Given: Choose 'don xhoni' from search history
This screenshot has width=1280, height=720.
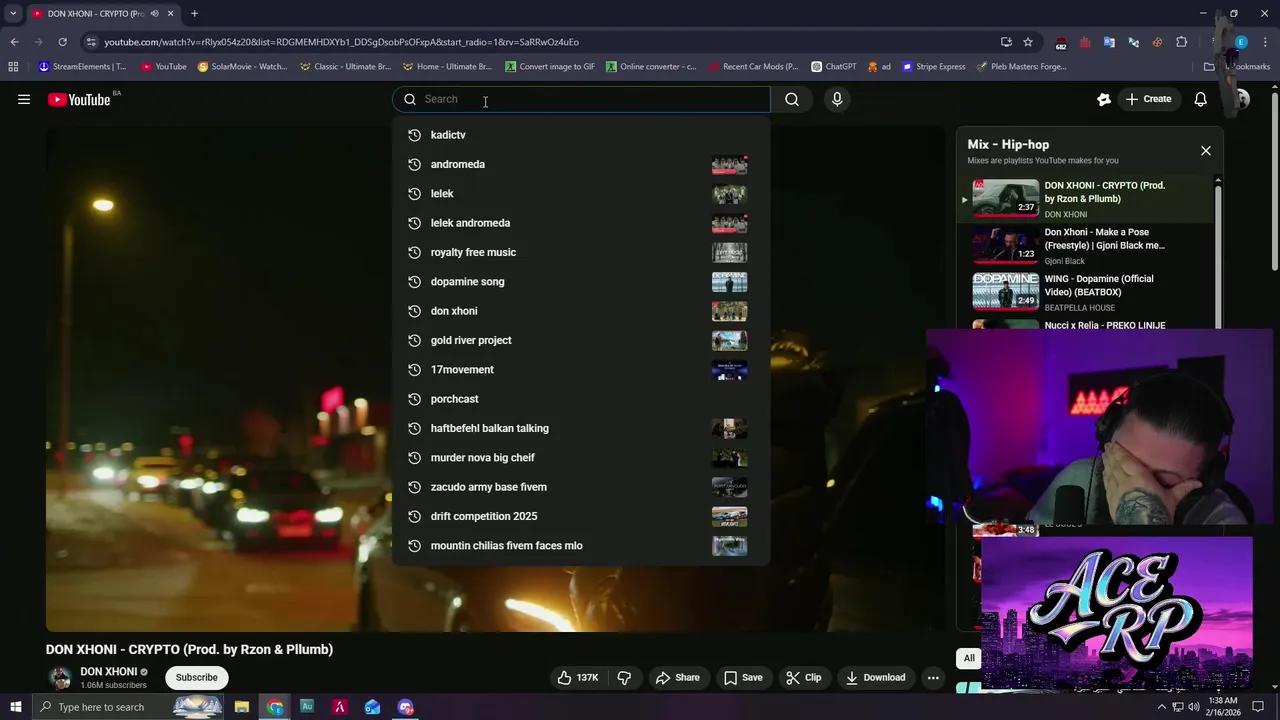Looking at the screenshot, I should pos(581,311).
